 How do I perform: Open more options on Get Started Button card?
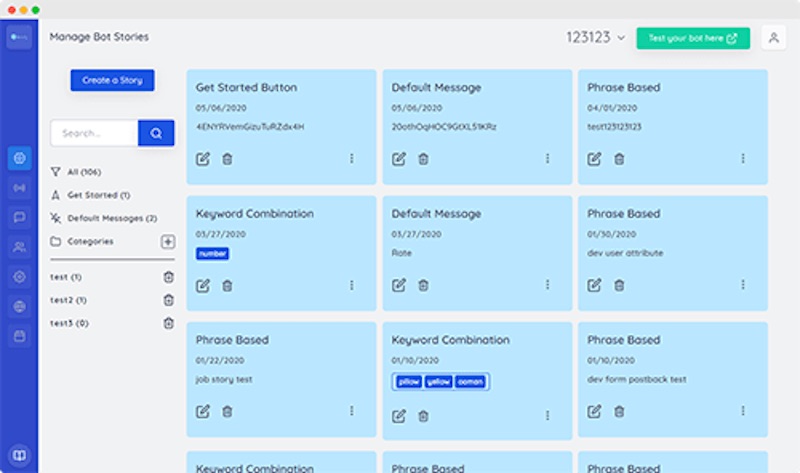click(x=352, y=159)
